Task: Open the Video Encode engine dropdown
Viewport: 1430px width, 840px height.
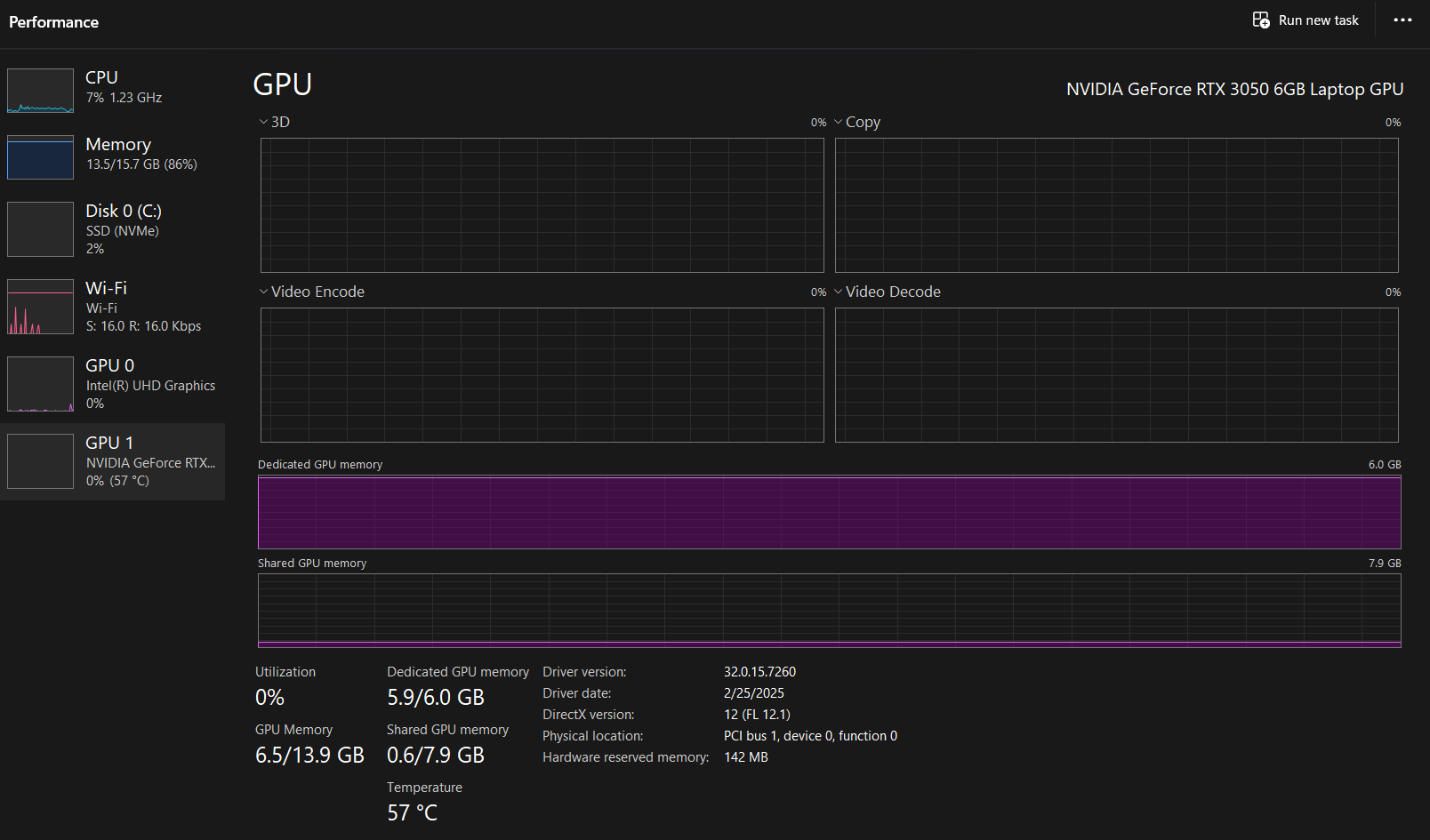Action: 263,292
